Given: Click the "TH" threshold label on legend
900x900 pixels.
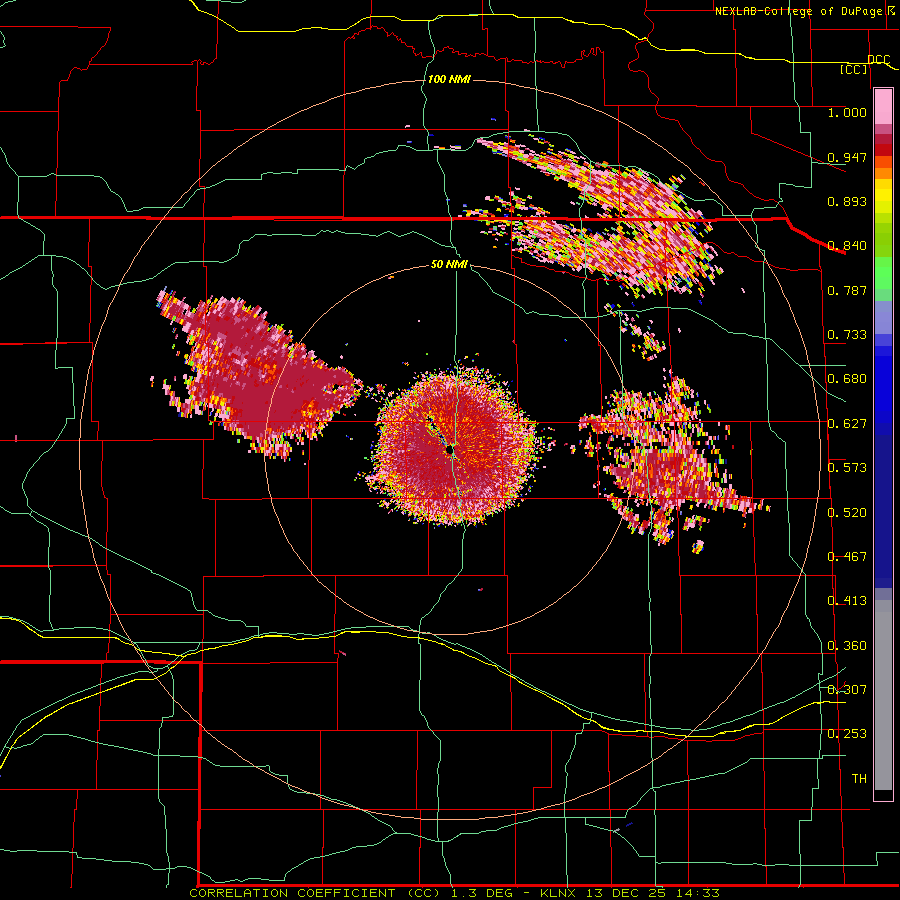Looking at the screenshot, I should 859,778.
